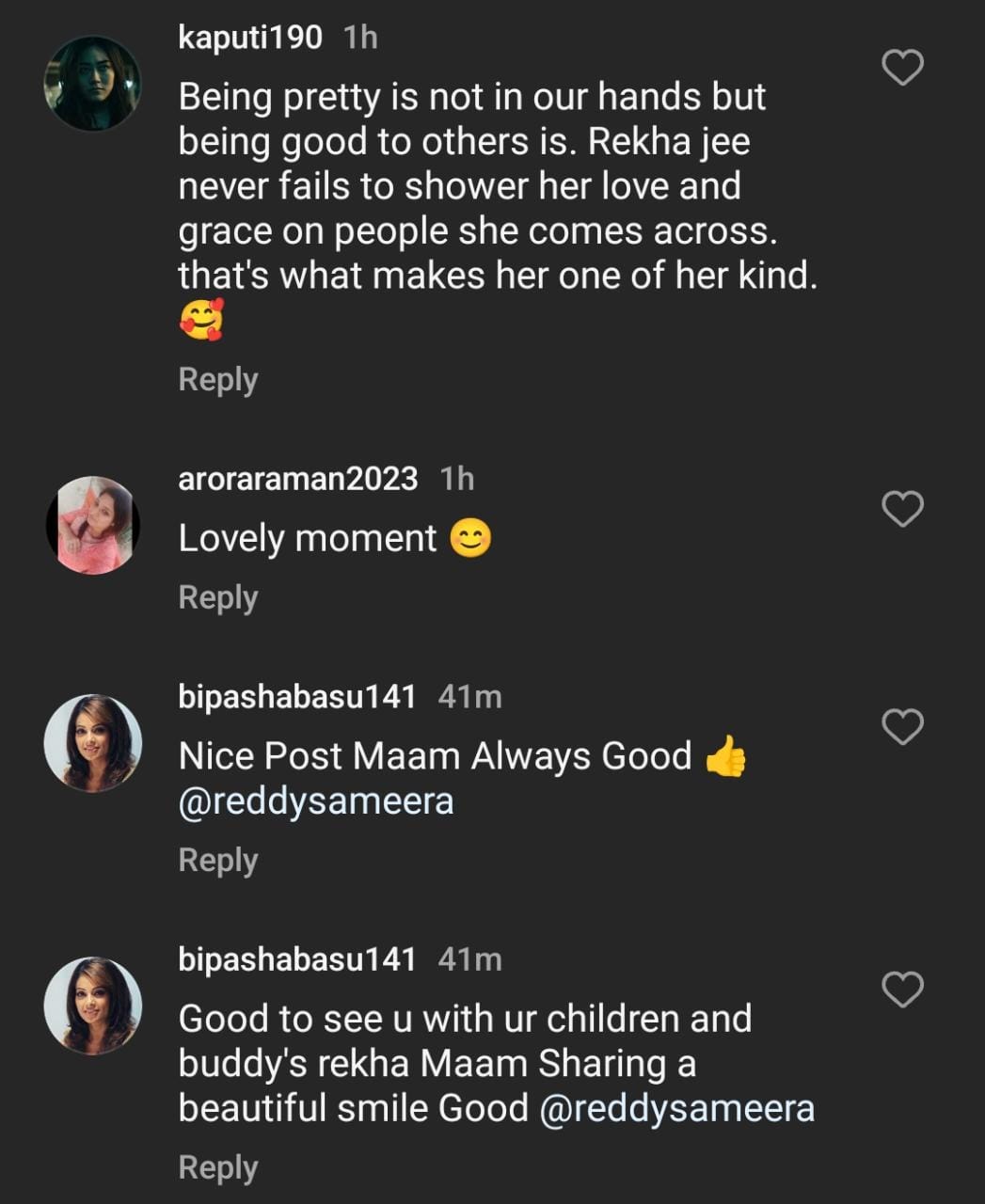Tap the avatar beside the "Good to see u" comment
Screen dimensions: 985x1204
click(x=93, y=1006)
